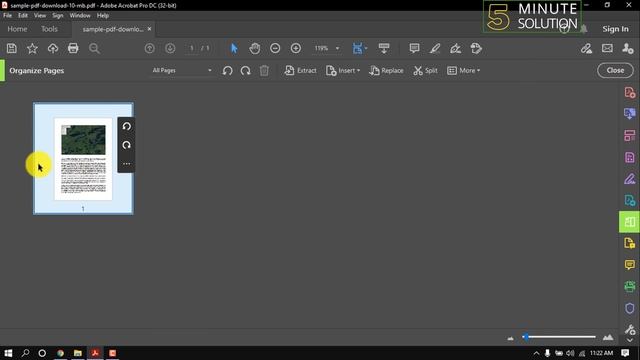
Task: Expand the right sidebar tools chevron
Action: [630, 340]
